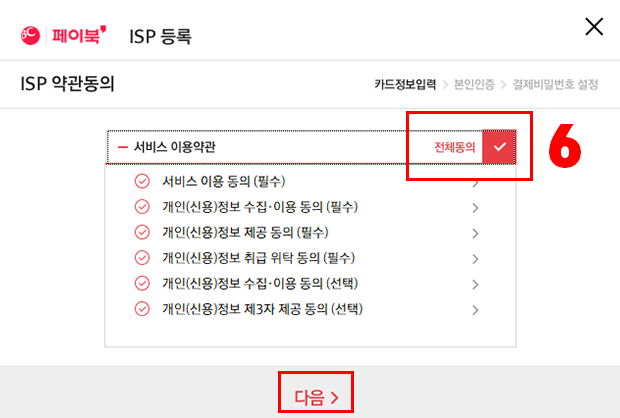The height and width of the screenshot is (418, 620).
Task: Close the ISP 등록 dialog with the X
Action: (594, 27)
